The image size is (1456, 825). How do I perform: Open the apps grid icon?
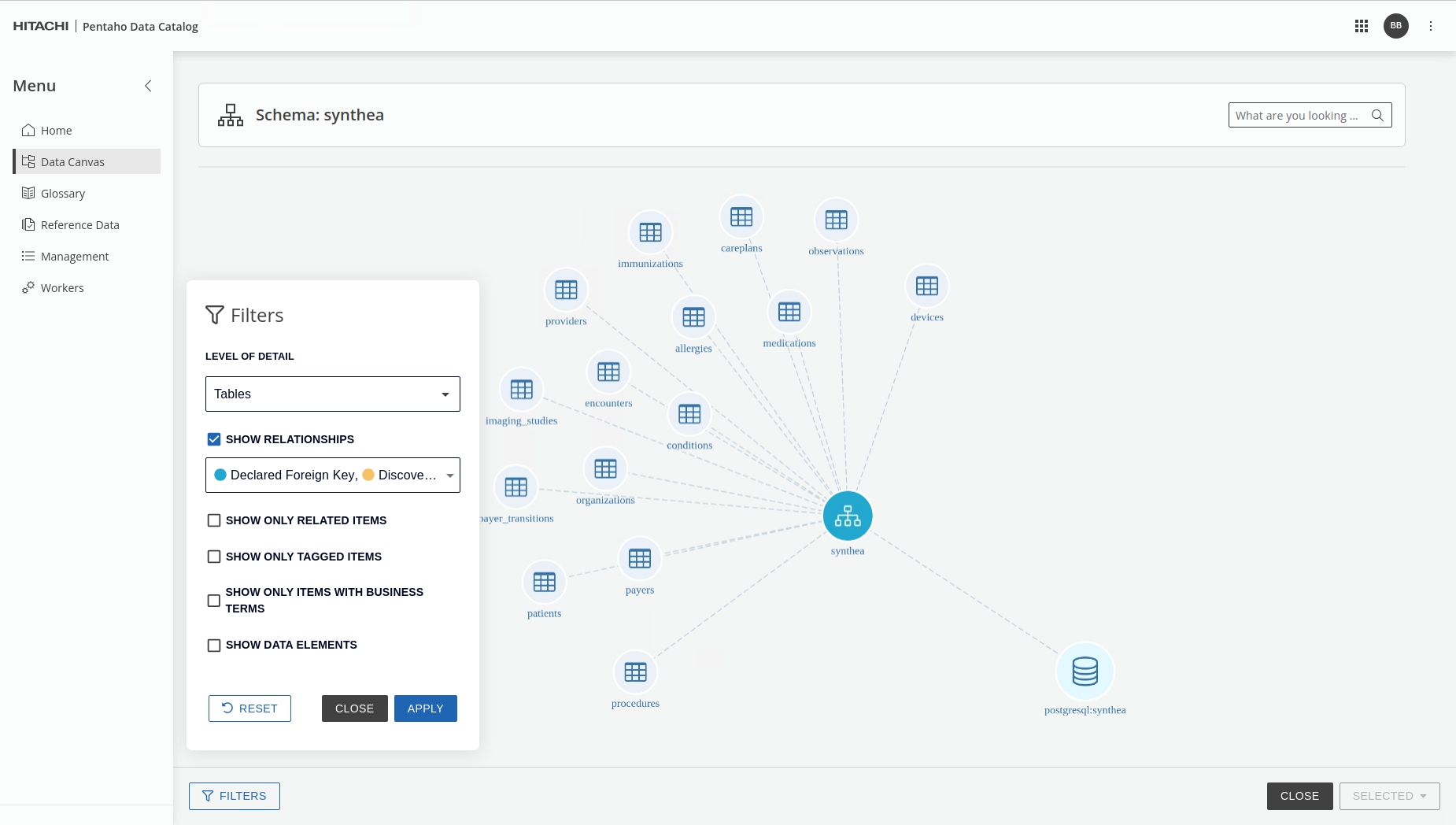1361,26
